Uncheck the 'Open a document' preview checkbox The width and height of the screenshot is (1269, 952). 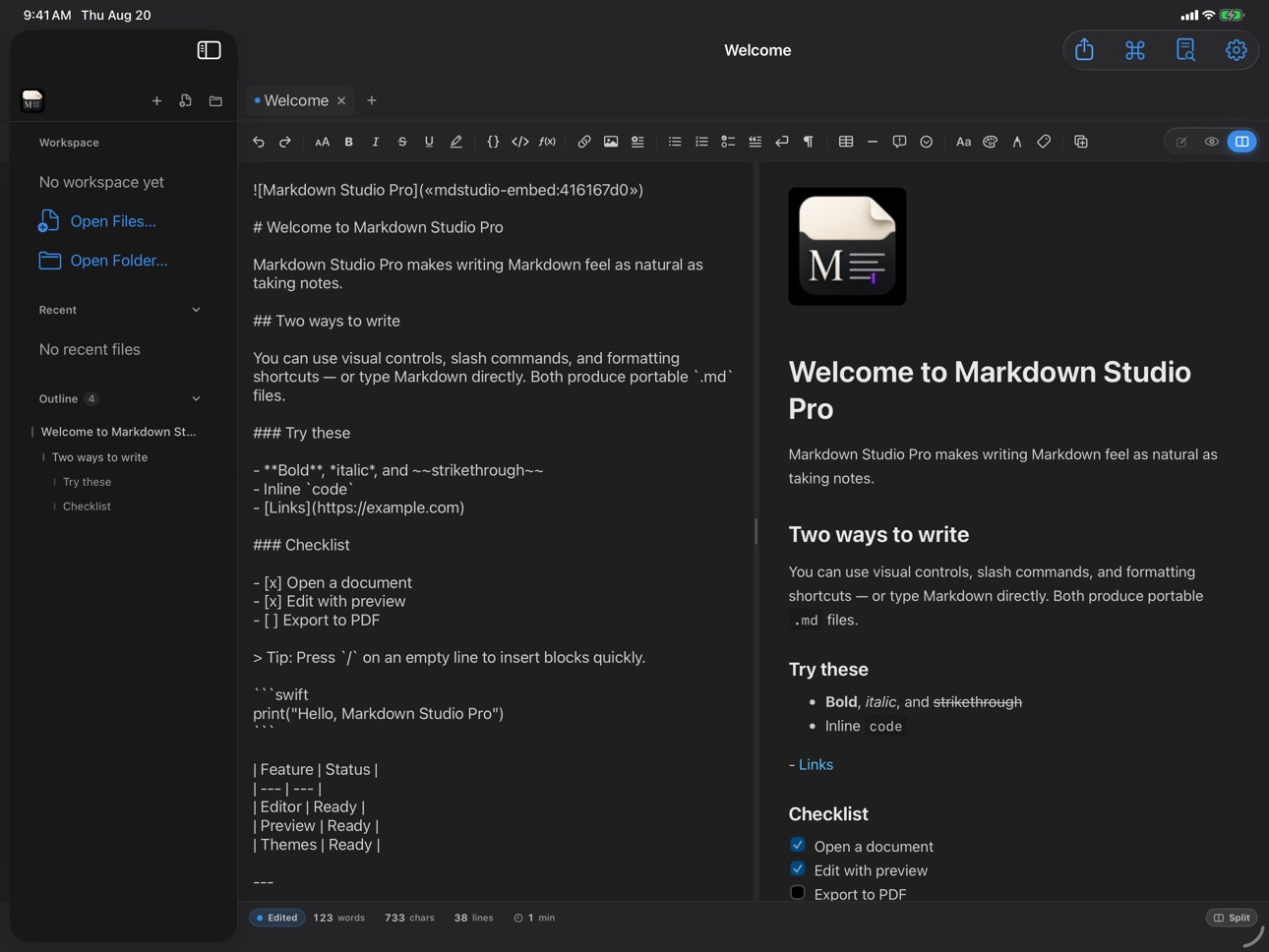pos(798,845)
